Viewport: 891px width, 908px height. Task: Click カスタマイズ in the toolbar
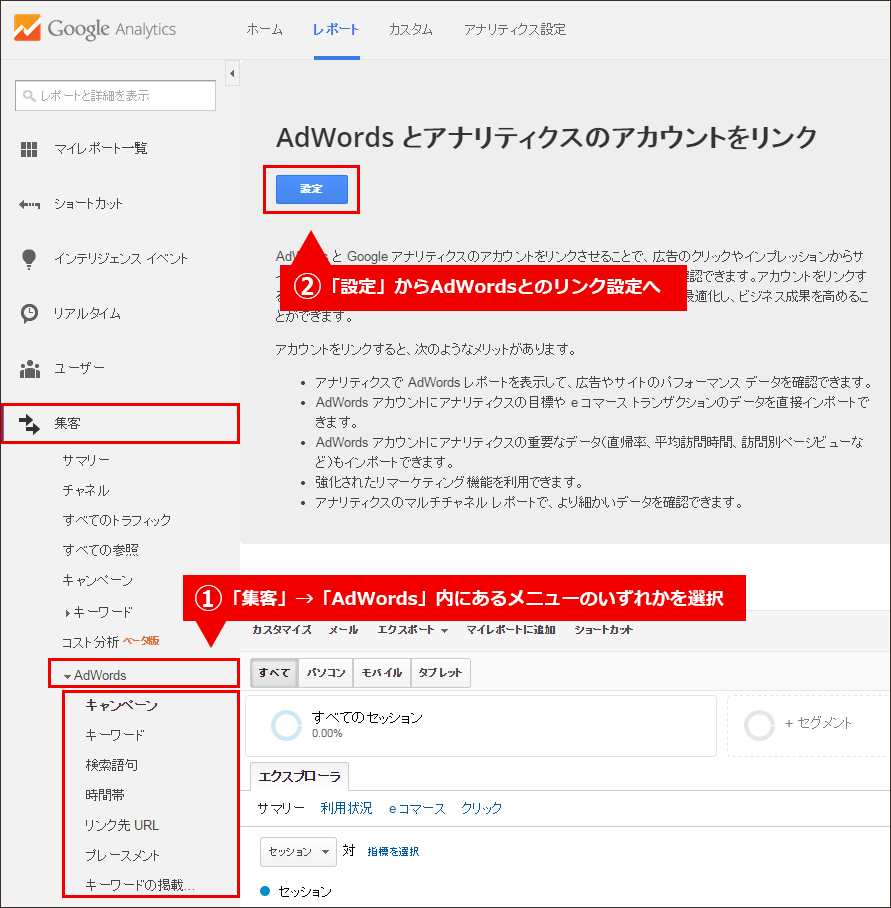282,630
